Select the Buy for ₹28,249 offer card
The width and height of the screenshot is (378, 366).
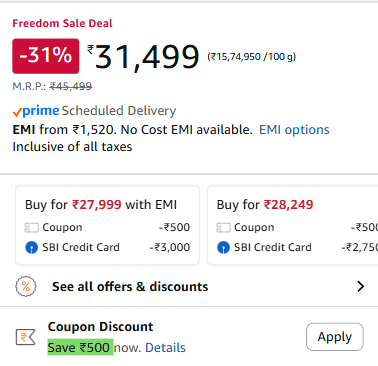(x=293, y=225)
